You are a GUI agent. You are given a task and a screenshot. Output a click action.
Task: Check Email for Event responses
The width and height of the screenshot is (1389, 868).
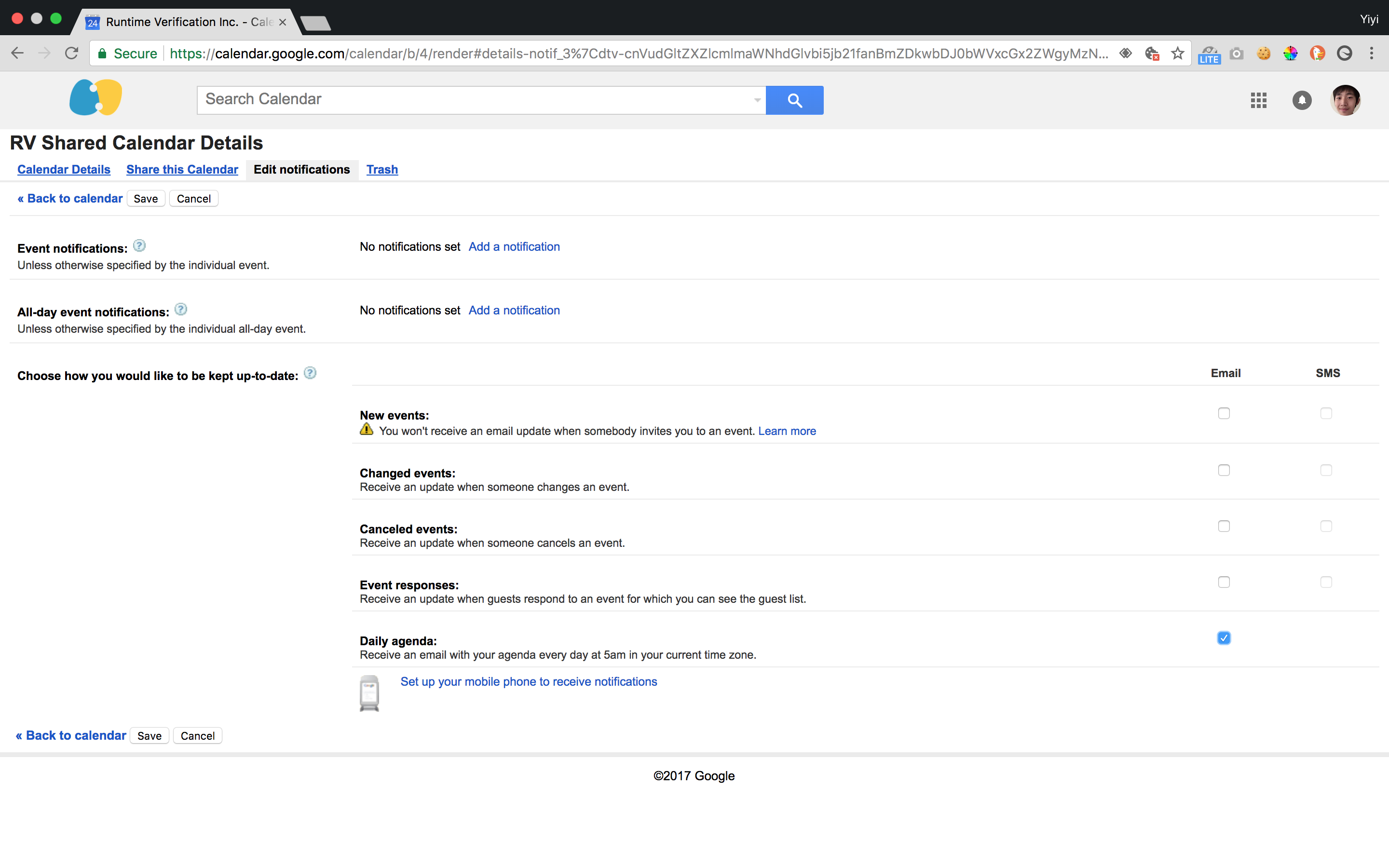click(x=1224, y=582)
